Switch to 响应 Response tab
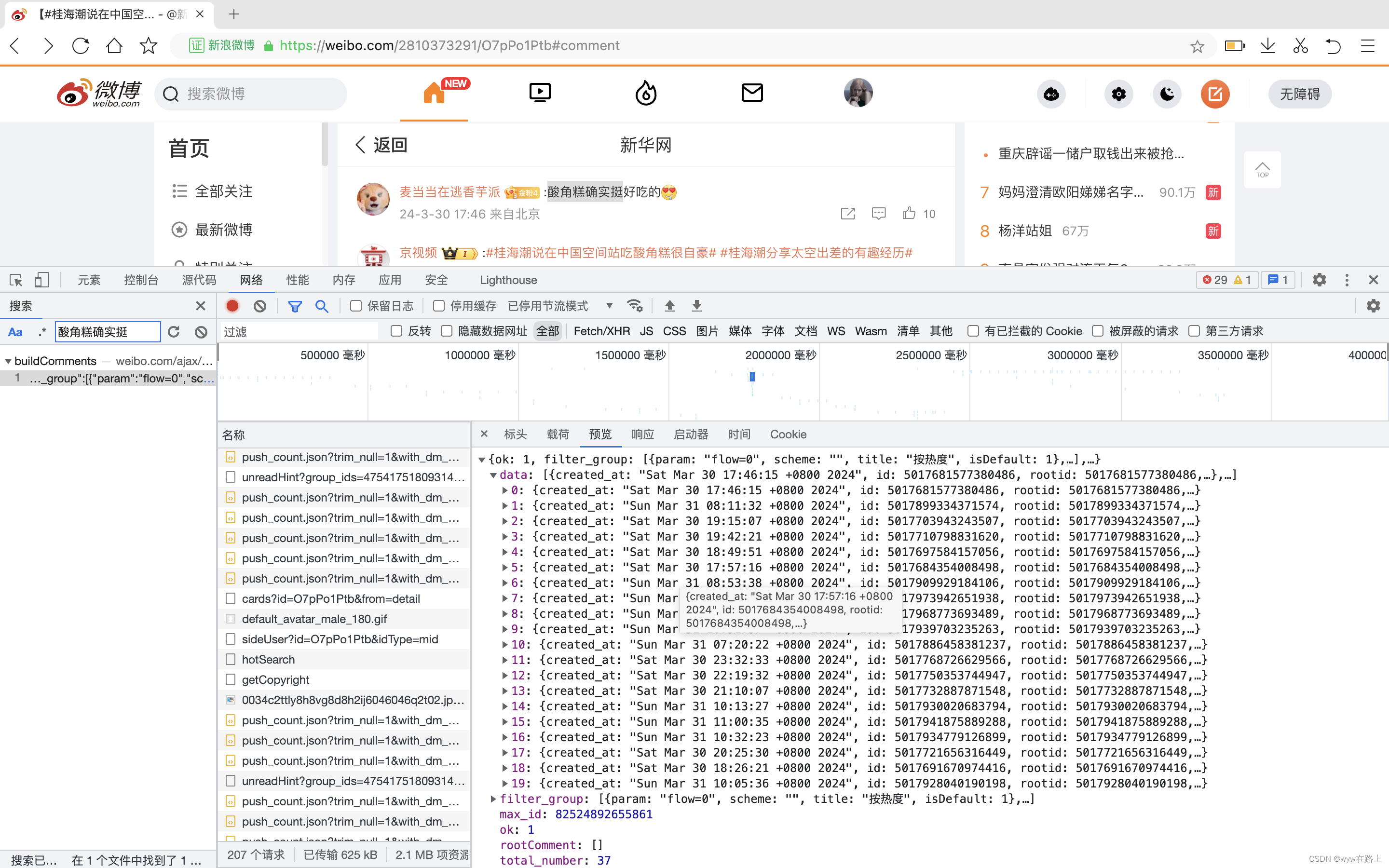The width and height of the screenshot is (1389, 868). (x=642, y=434)
